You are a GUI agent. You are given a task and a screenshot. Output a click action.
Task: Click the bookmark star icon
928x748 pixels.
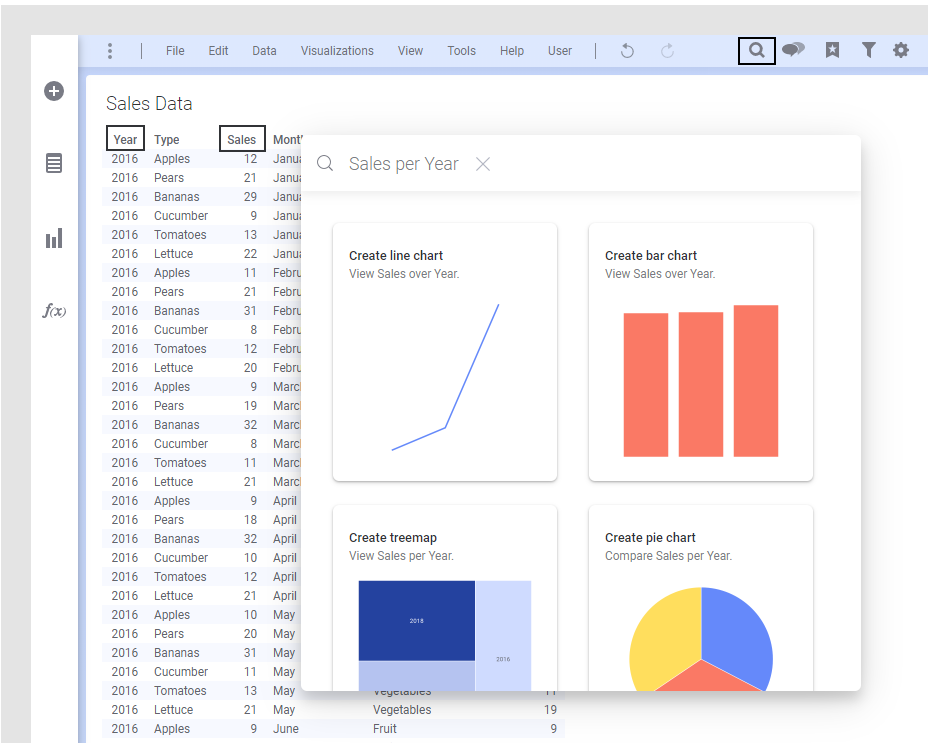coord(832,50)
